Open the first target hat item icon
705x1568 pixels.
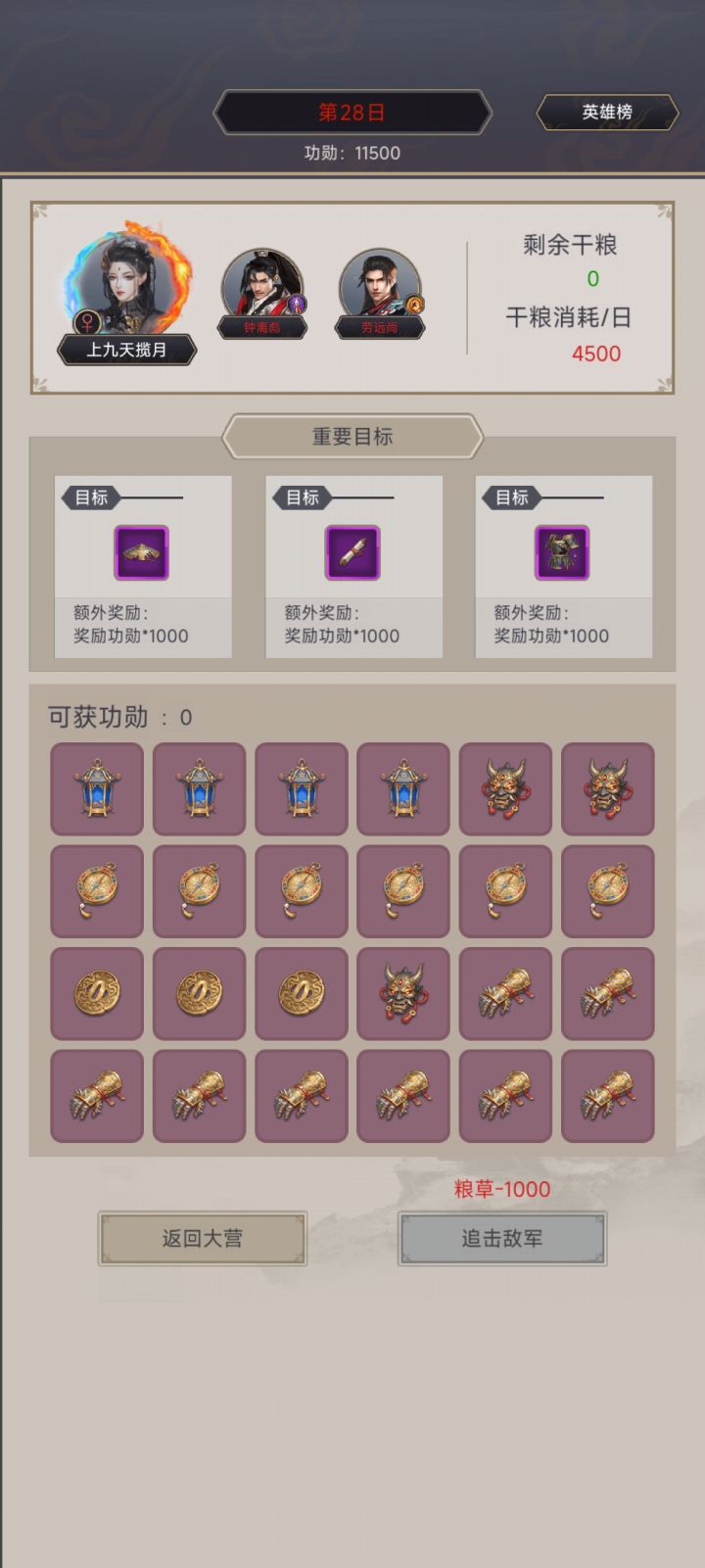pos(142,552)
